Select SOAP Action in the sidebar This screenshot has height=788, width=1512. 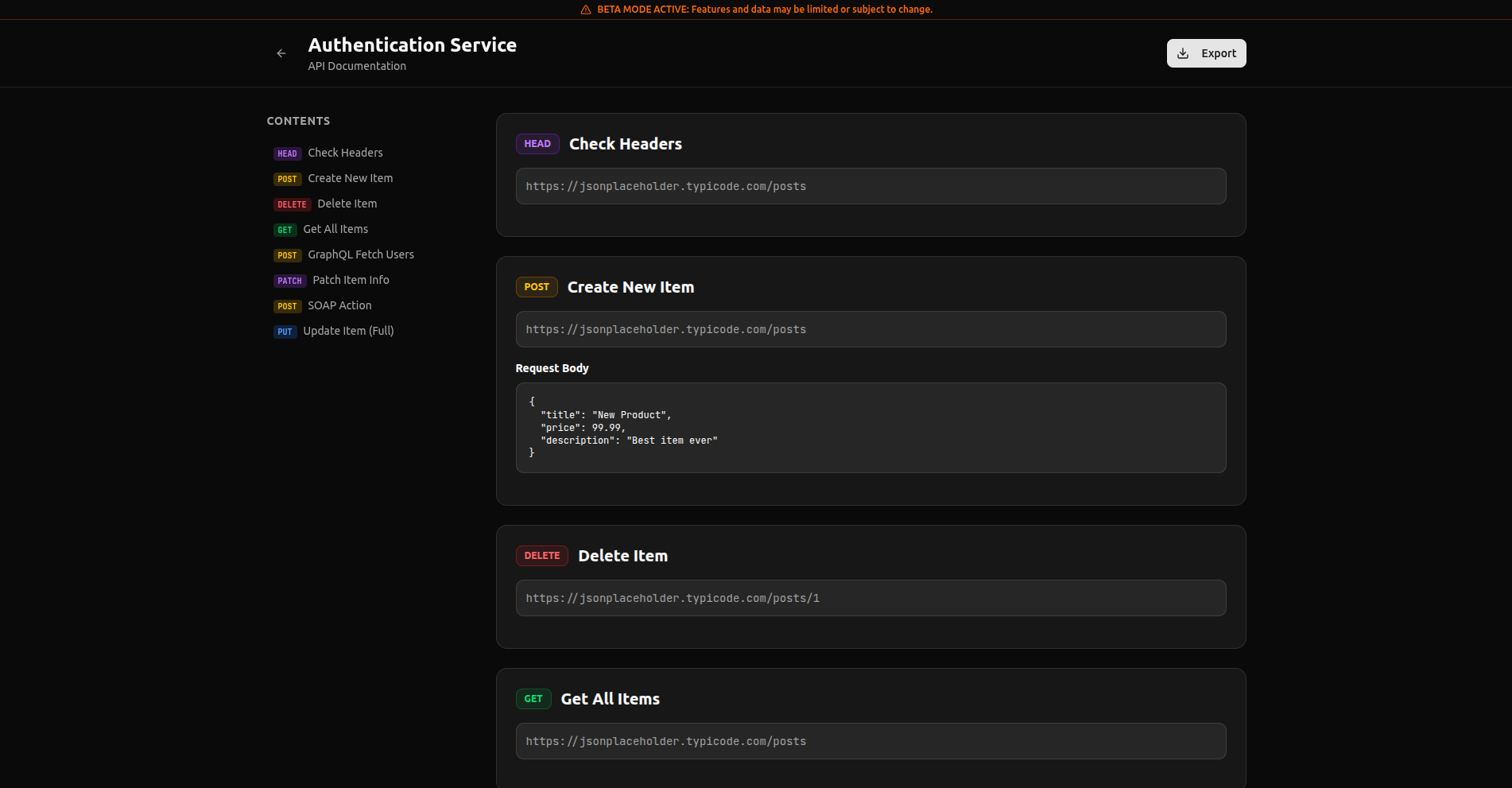click(x=339, y=305)
